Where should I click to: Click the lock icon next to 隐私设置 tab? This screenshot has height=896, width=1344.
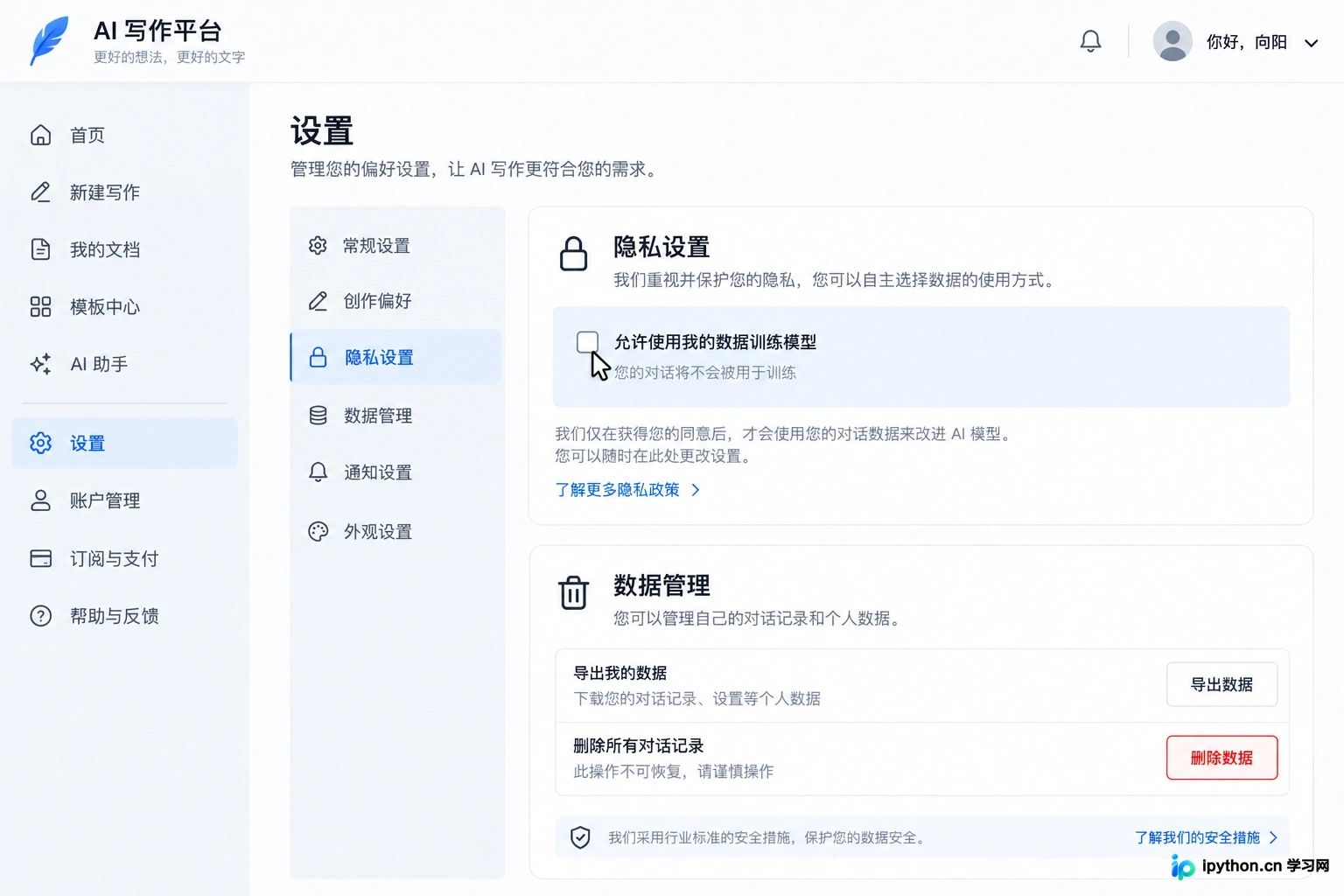point(318,357)
